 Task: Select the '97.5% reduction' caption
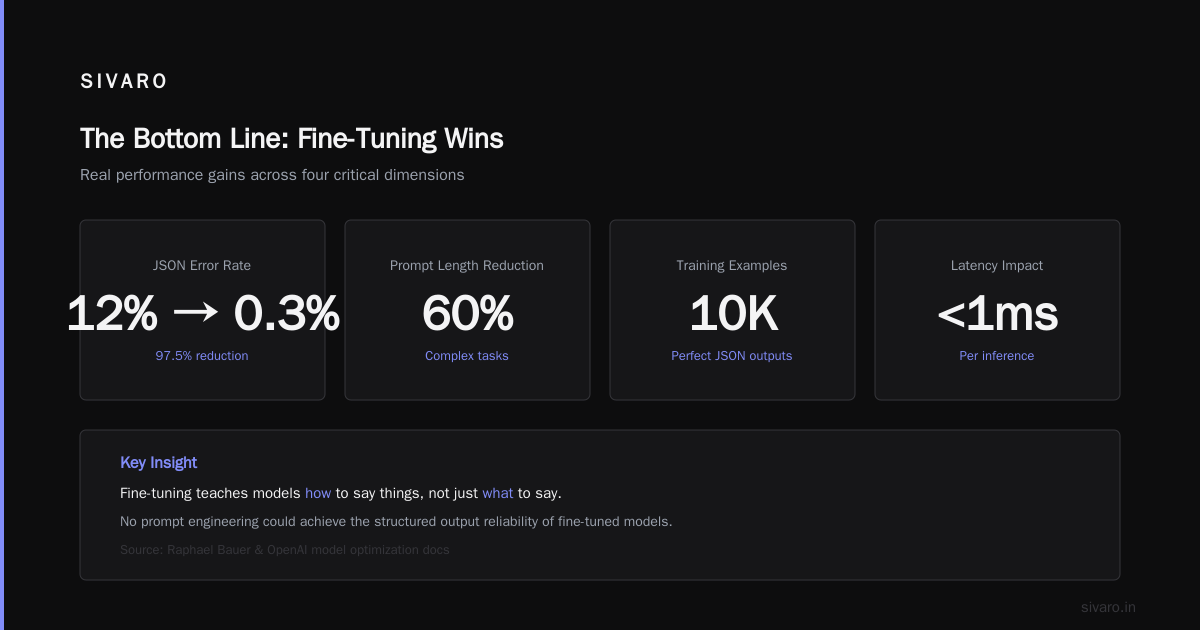click(x=202, y=356)
